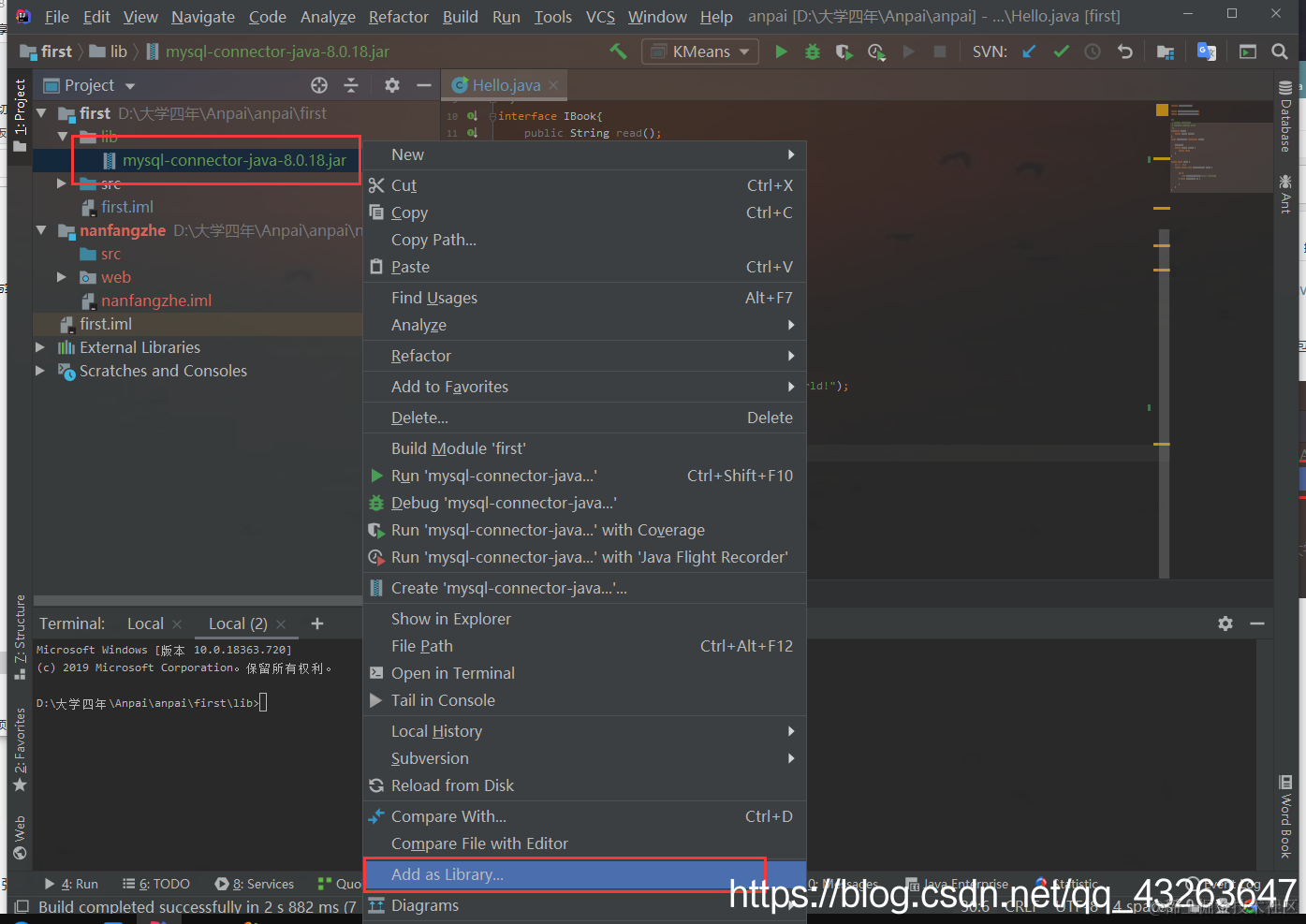This screenshot has height=924, width=1306.
Task: Run with coverage shield icon
Action: tap(844, 51)
